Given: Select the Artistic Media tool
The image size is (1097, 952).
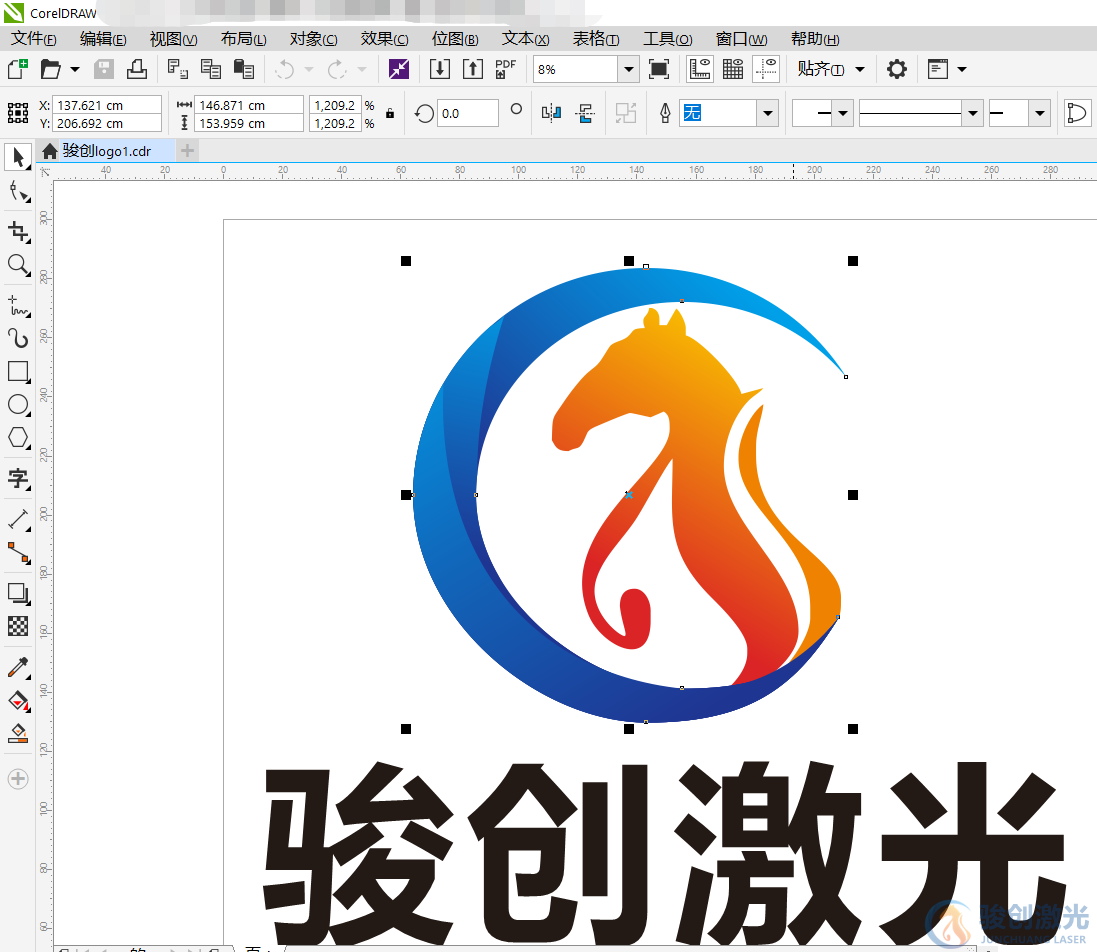Looking at the screenshot, I should tap(18, 339).
